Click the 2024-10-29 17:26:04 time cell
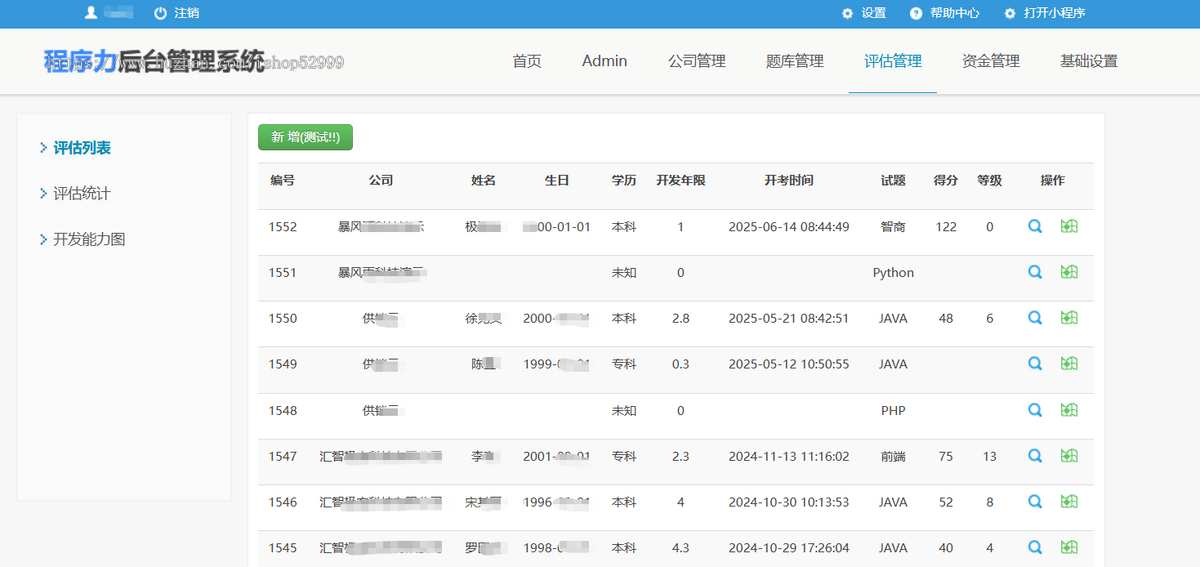 tap(789, 548)
